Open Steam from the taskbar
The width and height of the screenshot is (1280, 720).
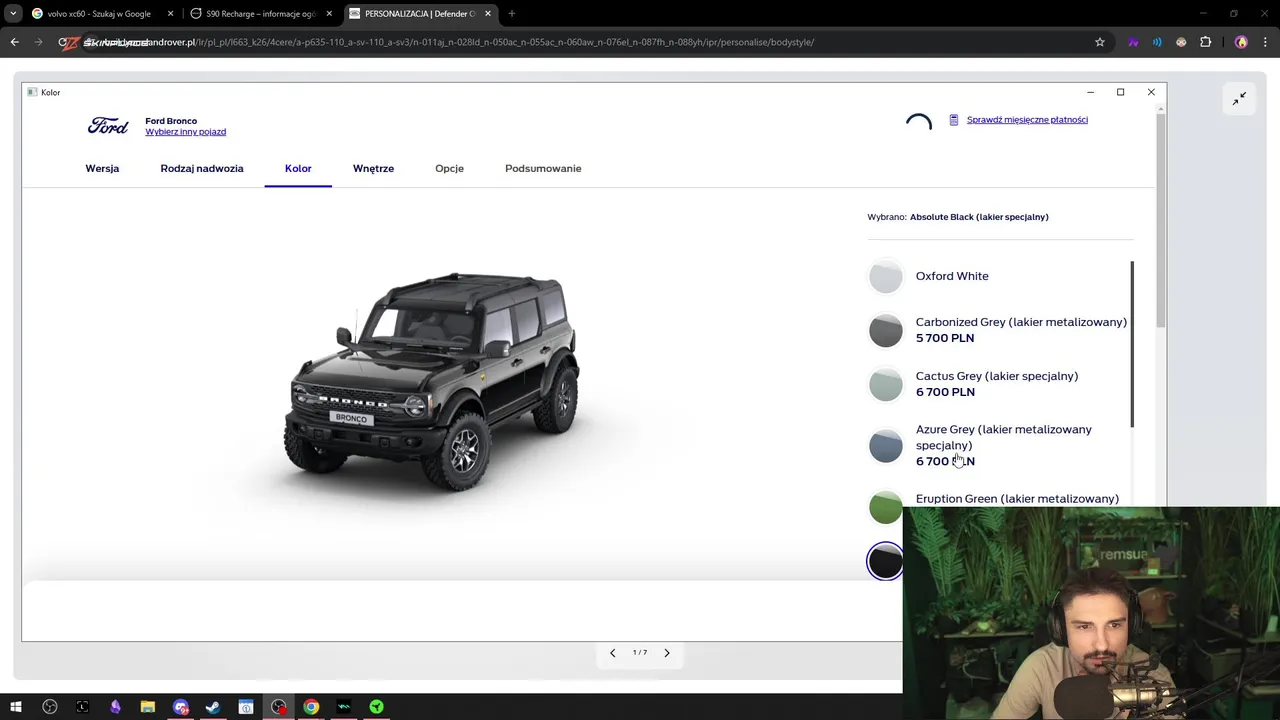pyautogui.click(x=213, y=707)
